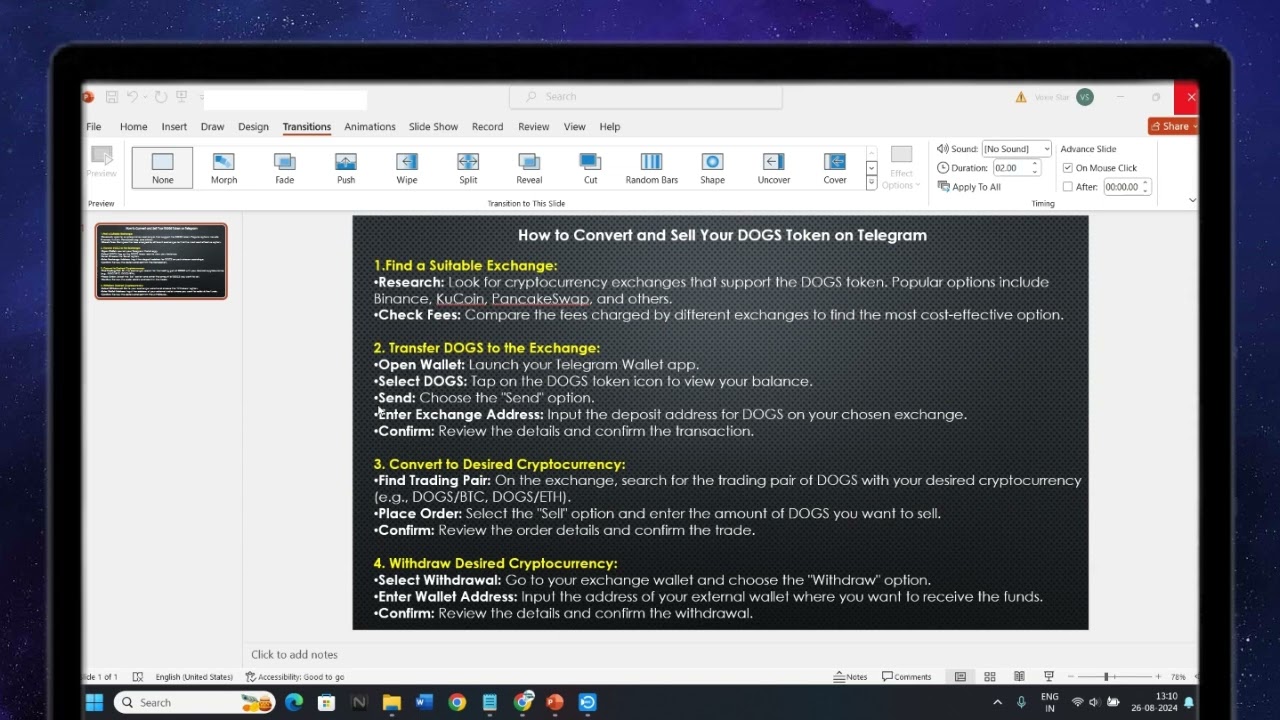
Task: Increase the After time spinner
Action: (x=1146, y=184)
